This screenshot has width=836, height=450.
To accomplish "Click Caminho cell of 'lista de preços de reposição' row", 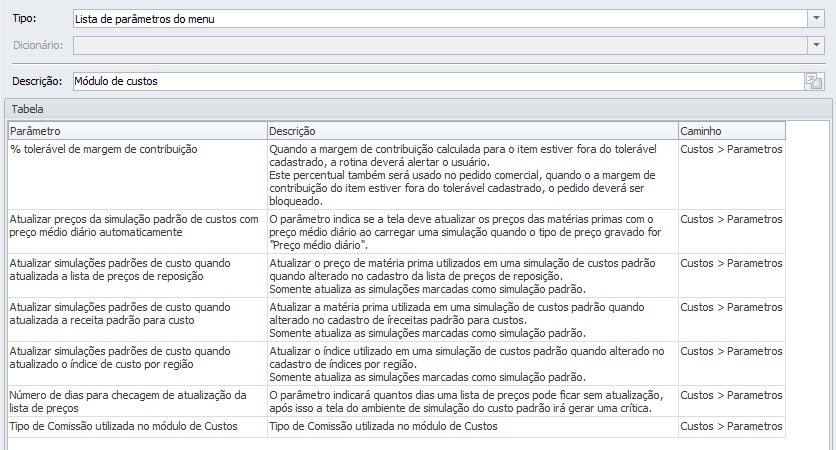I will [x=732, y=276].
